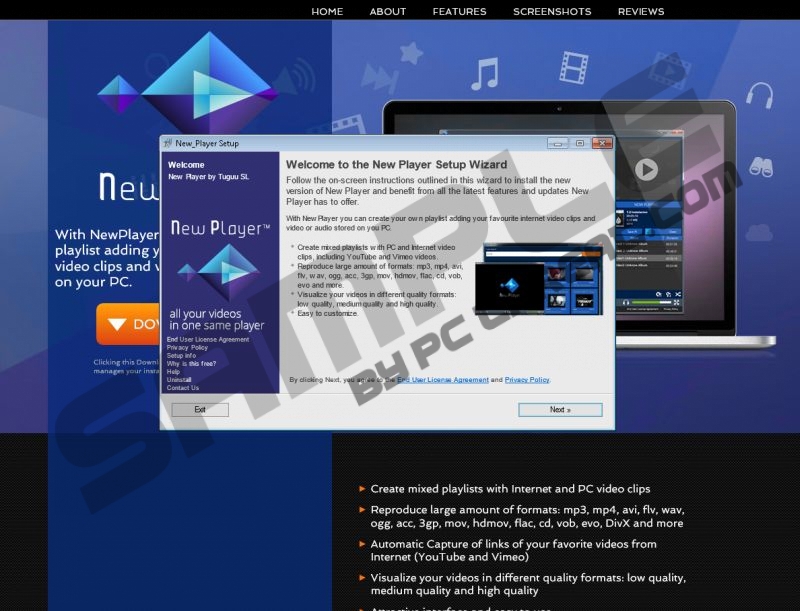Click 'Create mixed playlists with Internet and PC video clips'
The image size is (800, 611).
pos(510,489)
